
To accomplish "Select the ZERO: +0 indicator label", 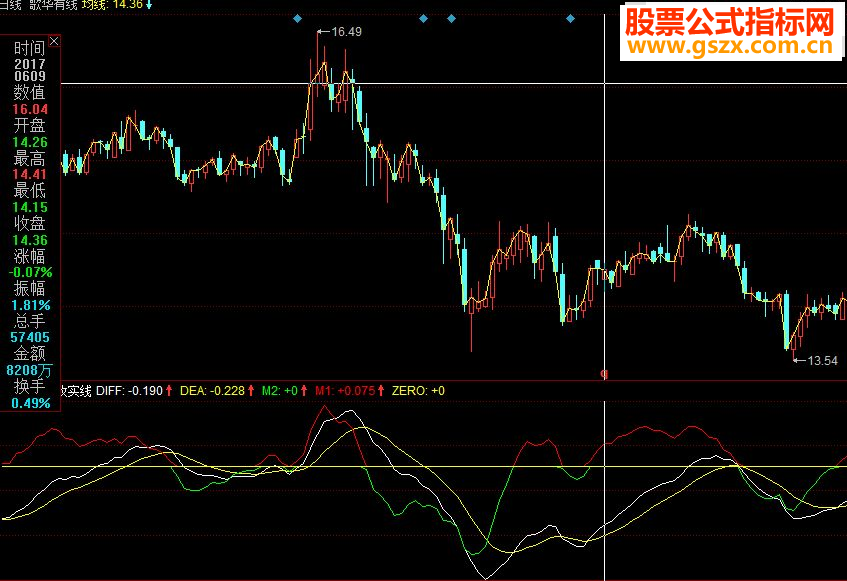I will pos(418,390).
